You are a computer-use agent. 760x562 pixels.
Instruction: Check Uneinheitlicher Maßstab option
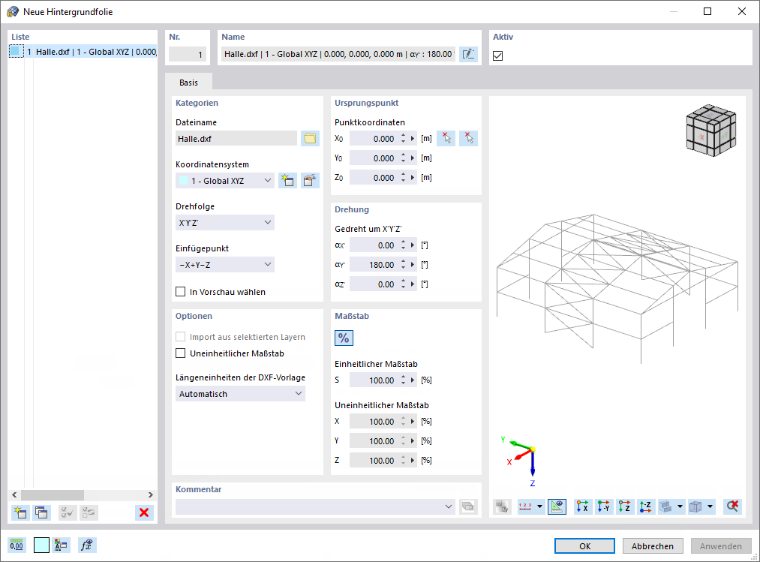pyautogui.click(x=180, y=353)
